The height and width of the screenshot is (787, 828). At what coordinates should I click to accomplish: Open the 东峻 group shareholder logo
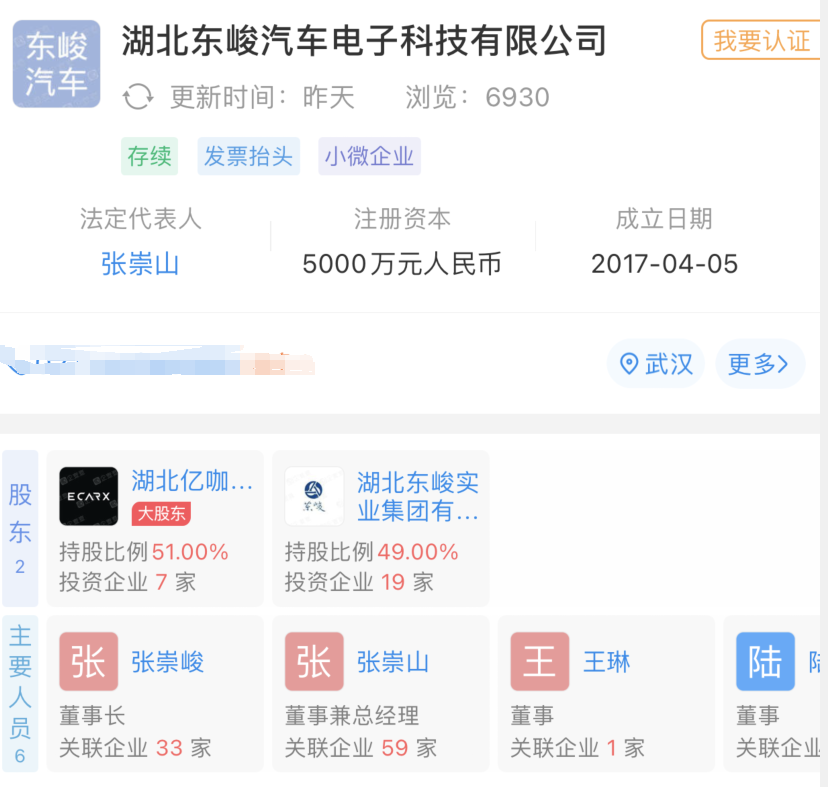tap(314, 496)
